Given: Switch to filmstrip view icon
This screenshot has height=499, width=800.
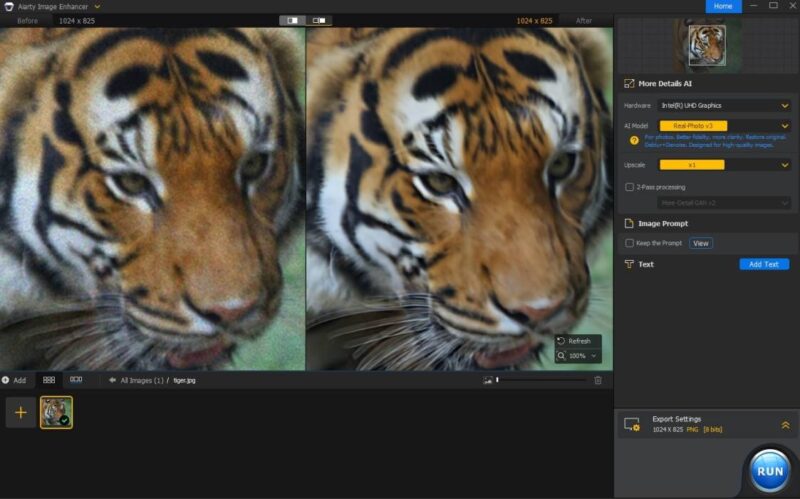Looking at the screenshot, I should click(76, 380).
